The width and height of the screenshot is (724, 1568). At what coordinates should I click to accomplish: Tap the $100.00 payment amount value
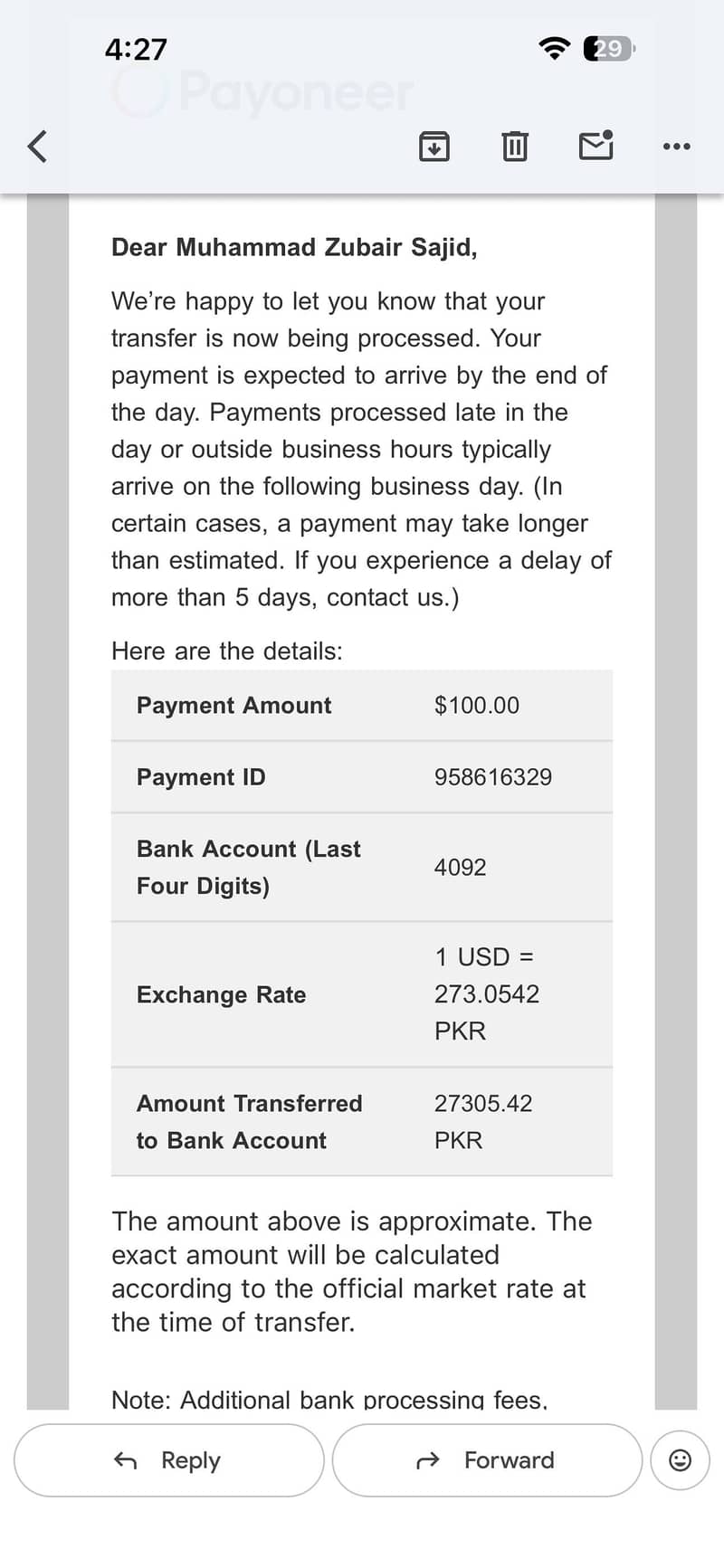click(477, 706)
